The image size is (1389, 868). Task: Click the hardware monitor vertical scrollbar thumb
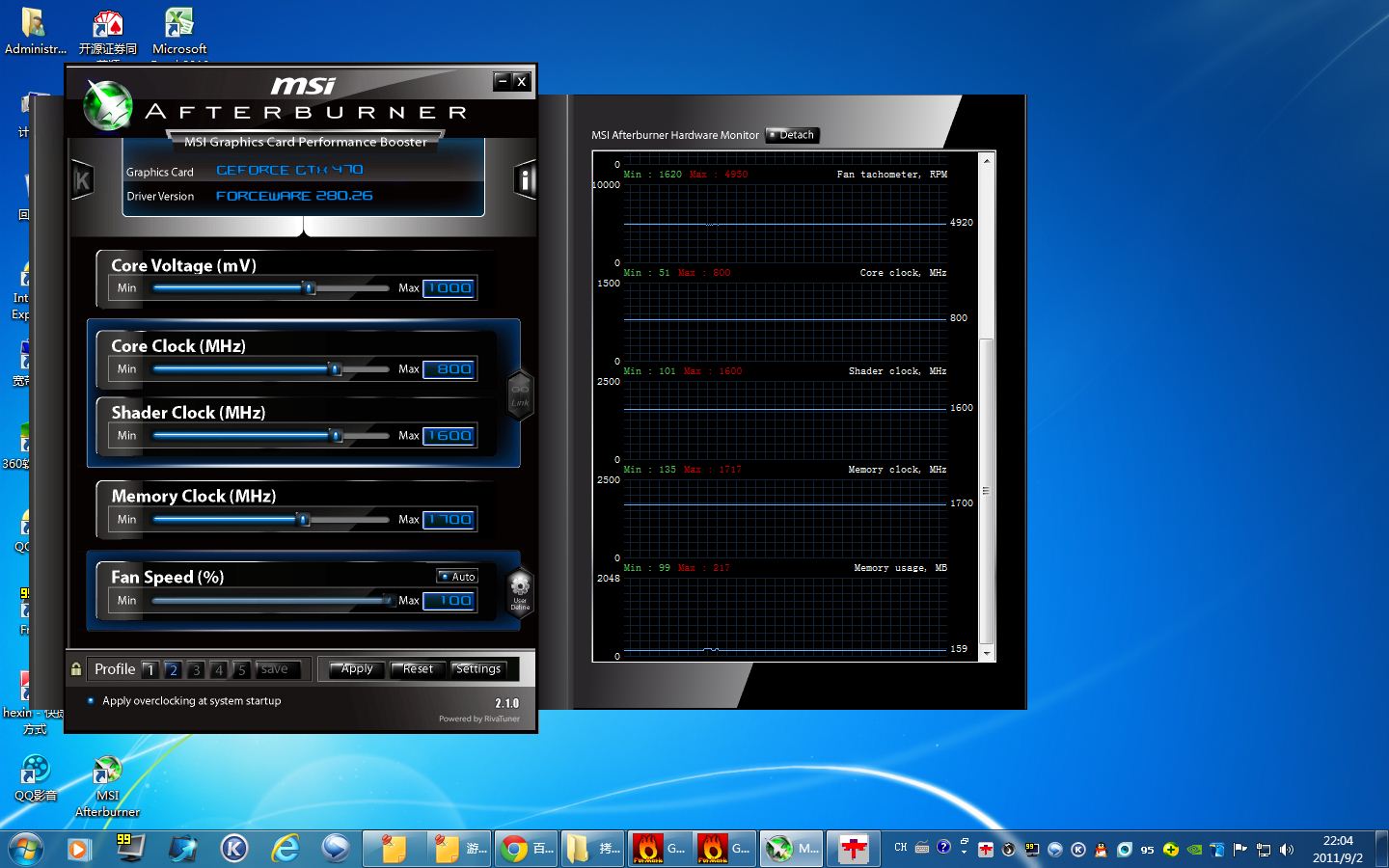pyautogui.click(x=986, y=491)
